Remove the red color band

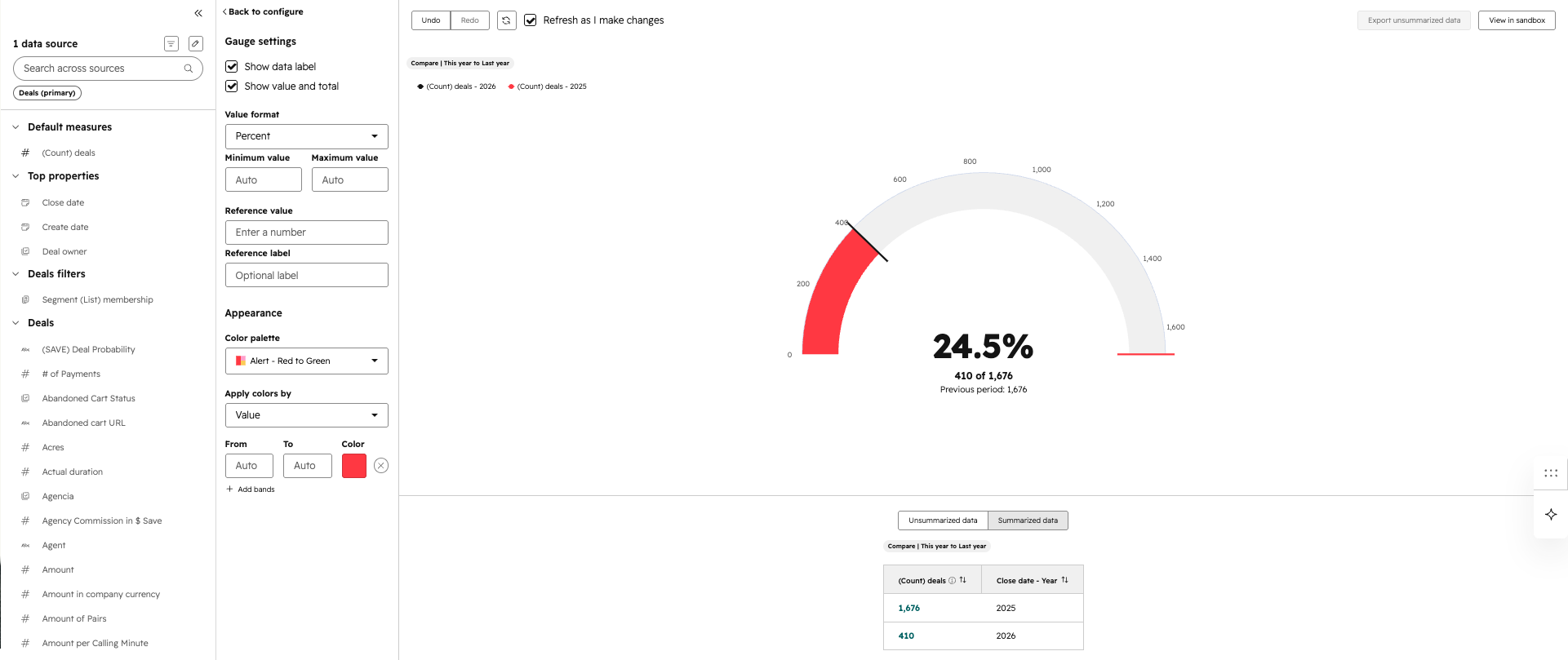[x=381, y=466]
